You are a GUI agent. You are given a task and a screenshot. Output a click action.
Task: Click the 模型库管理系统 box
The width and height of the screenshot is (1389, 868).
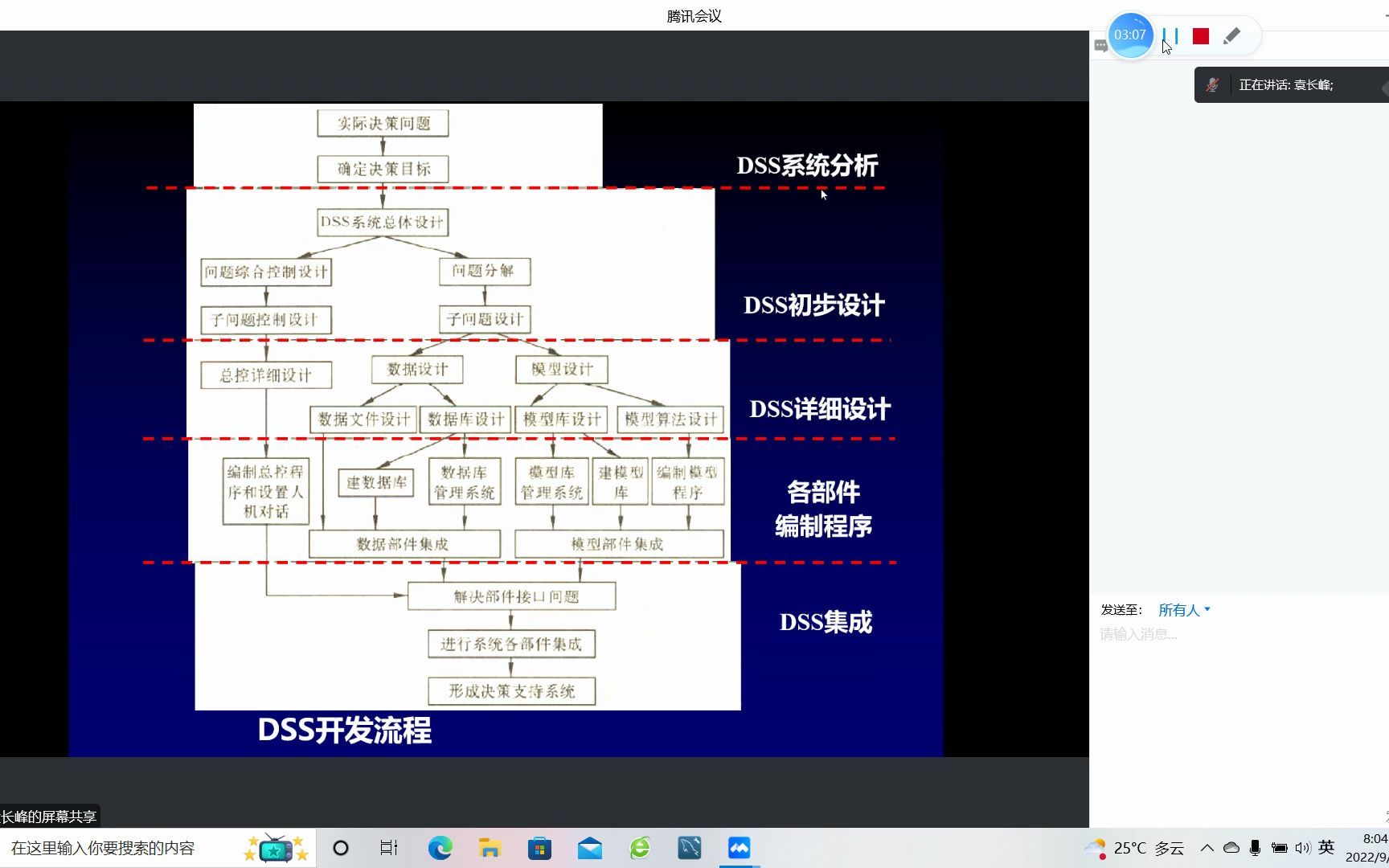[552, 481]
